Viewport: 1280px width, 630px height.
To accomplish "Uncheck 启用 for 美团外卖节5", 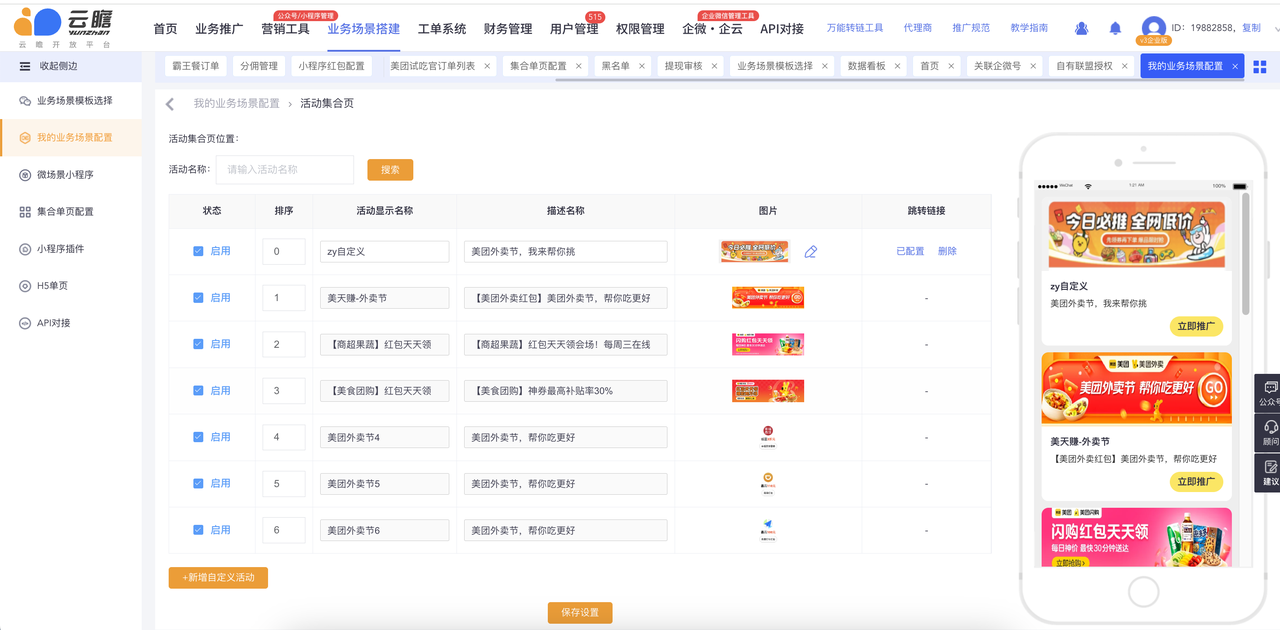I will click(x=198, y=484).
